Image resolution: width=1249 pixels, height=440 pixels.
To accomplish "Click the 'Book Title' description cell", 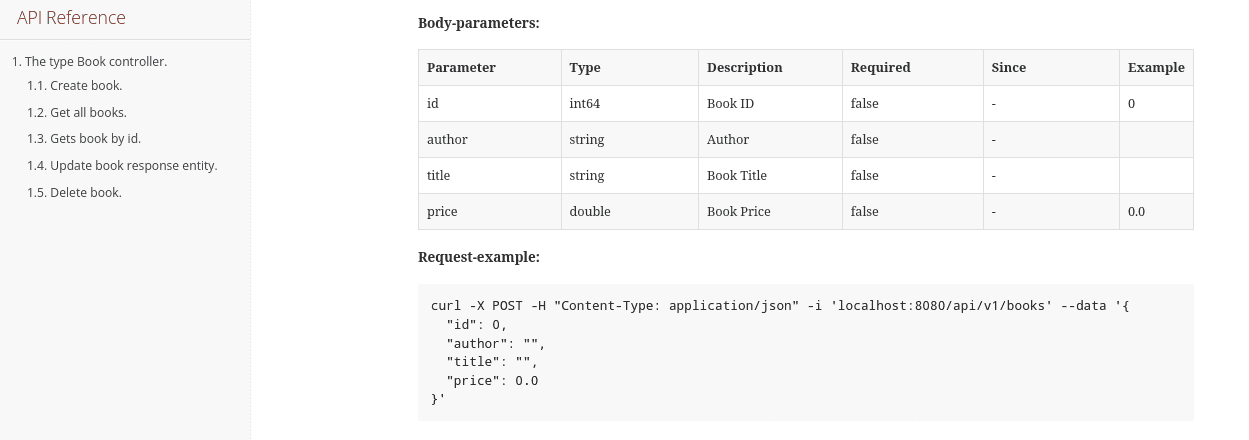I will tap(736, 176).
